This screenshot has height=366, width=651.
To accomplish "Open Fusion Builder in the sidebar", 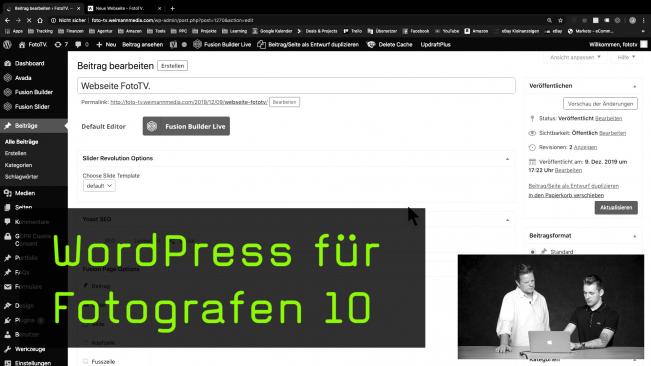I will point(34,92).
